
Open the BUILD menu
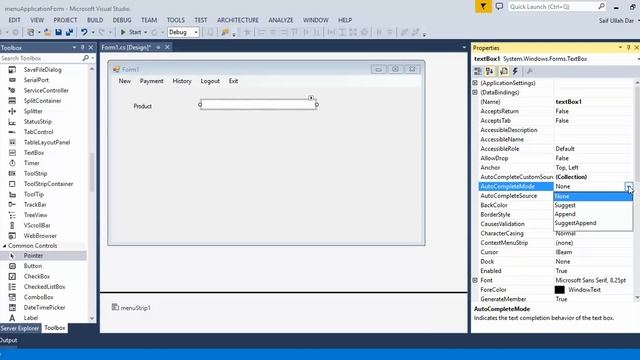pos(95,20)
